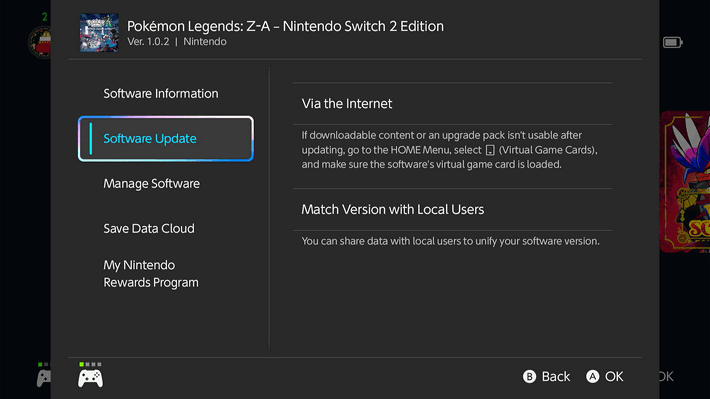The width and height of the screenshot is (710, 399).
Task: Choose update Via the Internet
Action: (452, 104)
